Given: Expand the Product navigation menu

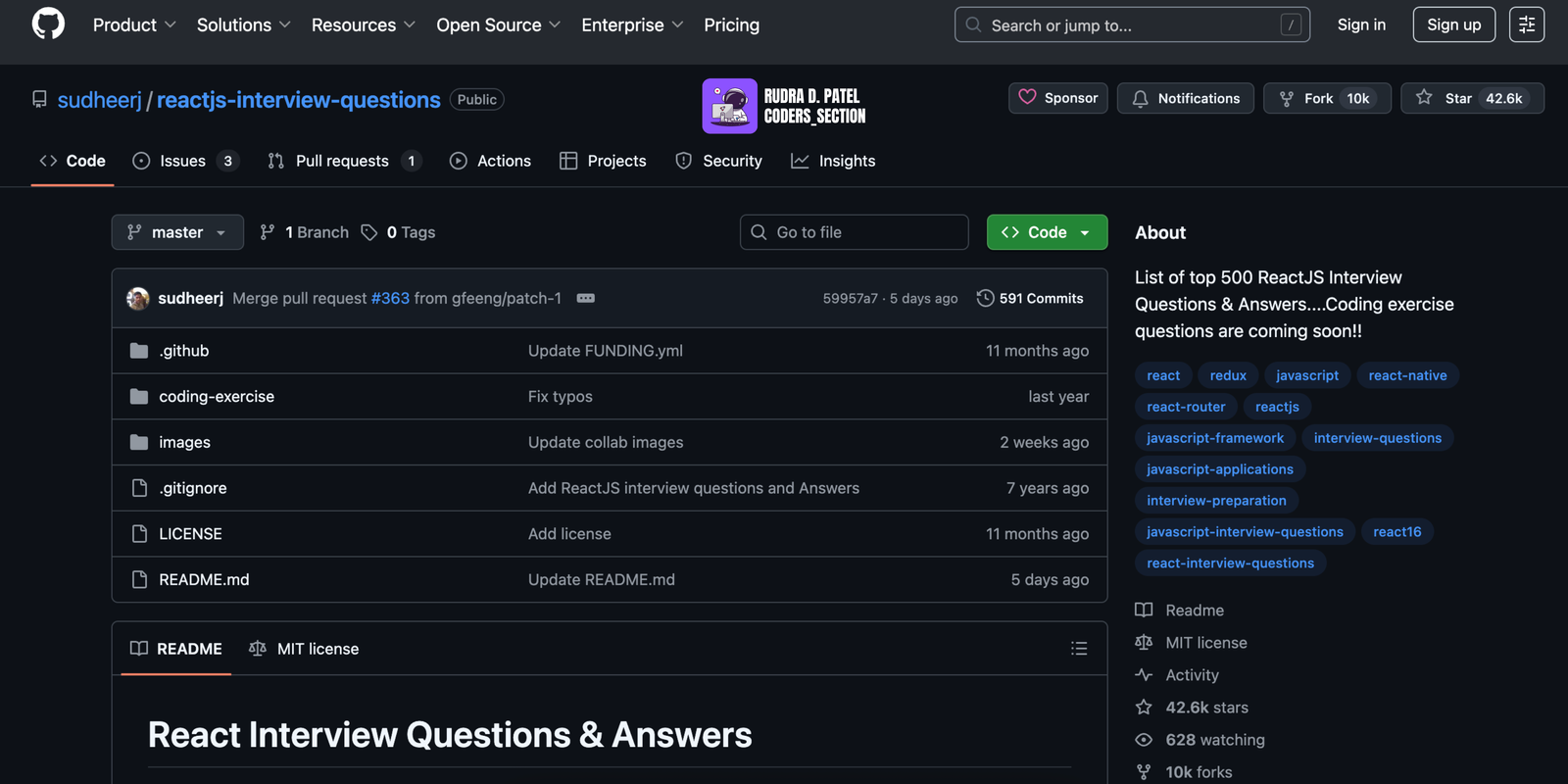Looking at the screenshot, I should pyautogui.click(x=134, y=24).
